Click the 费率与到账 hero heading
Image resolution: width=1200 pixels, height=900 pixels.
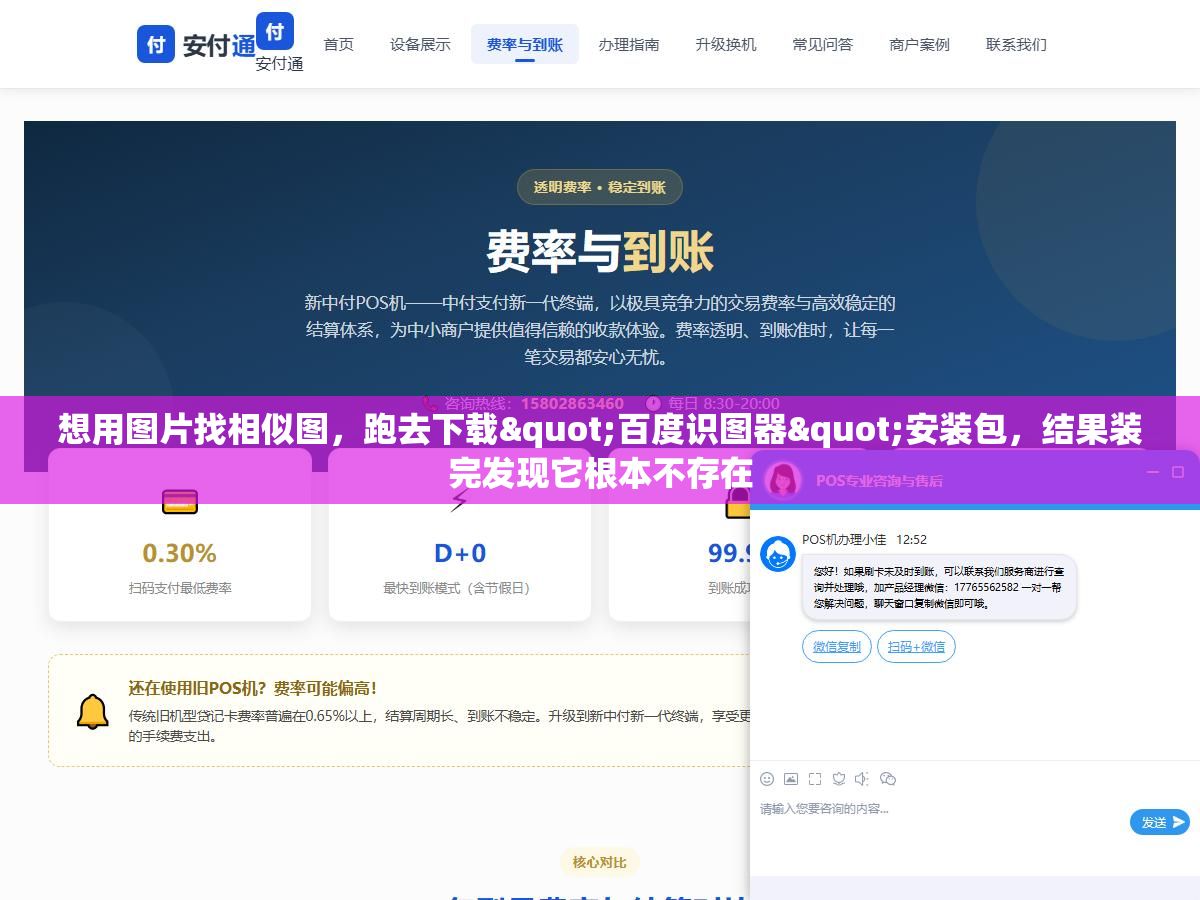pyautogui.click(x=599, y=251)
